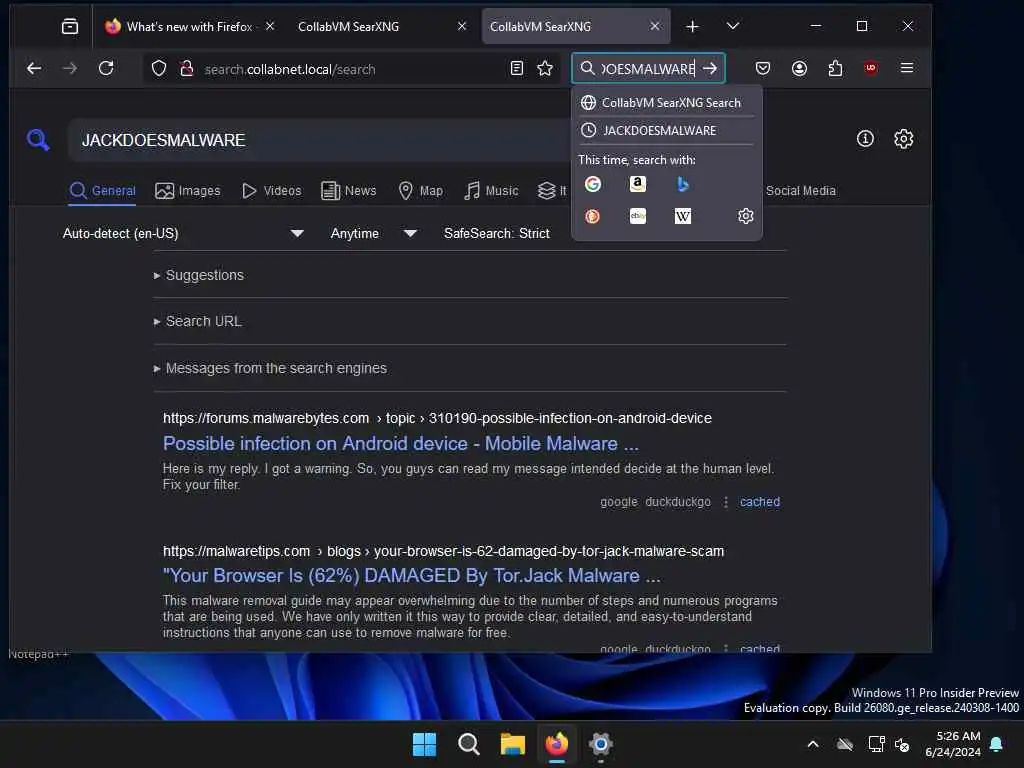This screenshot has height=768, width=1024.
Task: Search this time with Google
Action: [x=593, y=184]
